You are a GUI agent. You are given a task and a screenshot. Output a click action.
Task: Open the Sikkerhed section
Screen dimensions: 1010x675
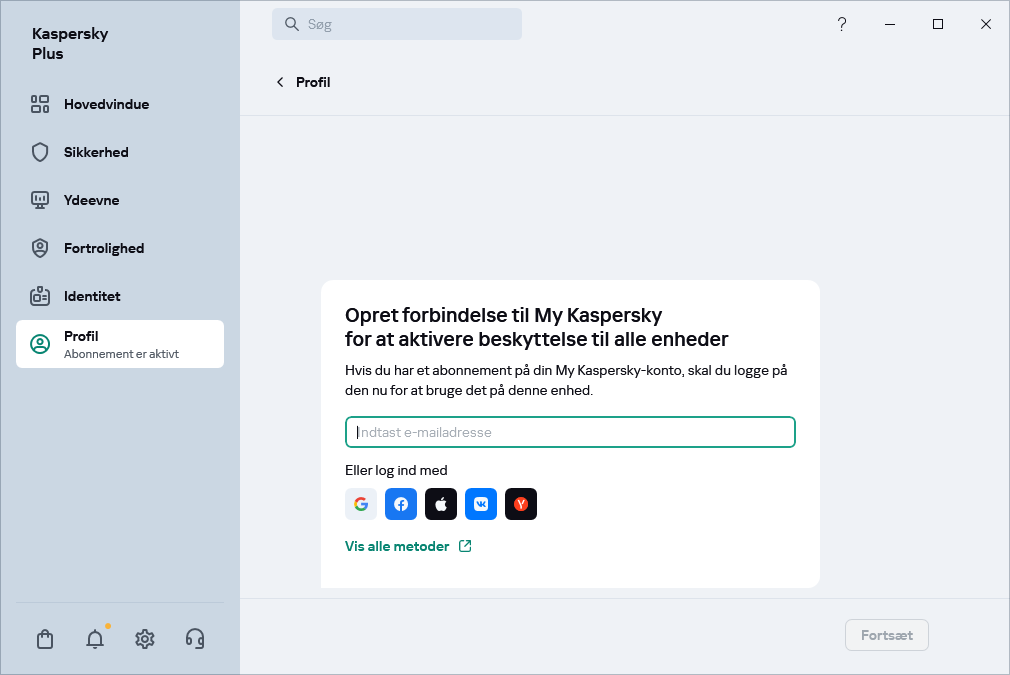pyautogui.click(x=96, y=152)
